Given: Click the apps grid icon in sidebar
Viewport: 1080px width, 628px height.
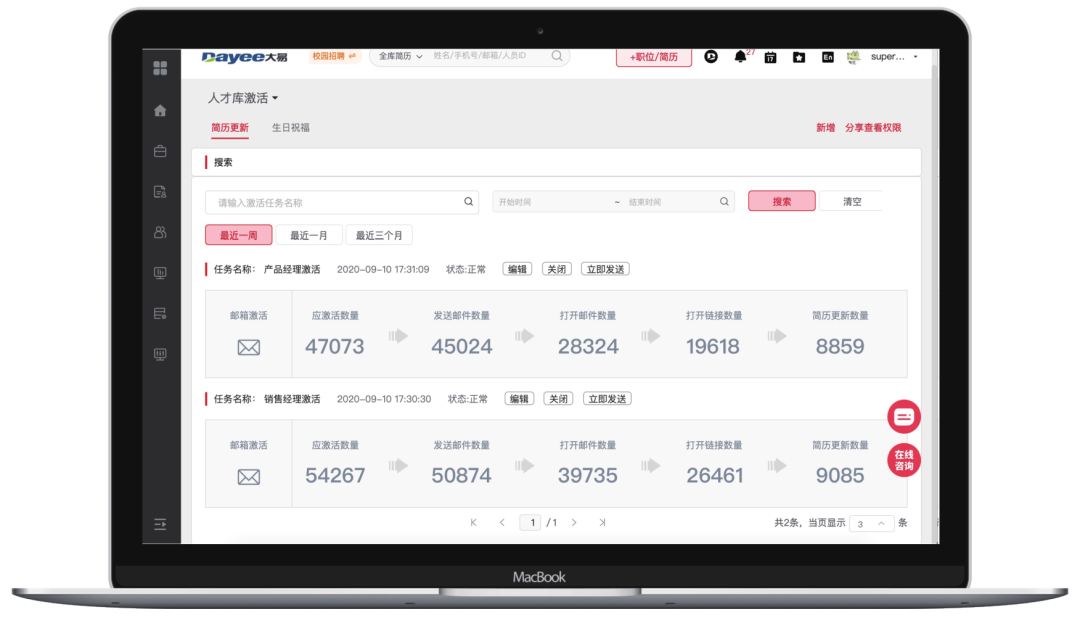Looking at the screenshot, I should pos(160,69).
